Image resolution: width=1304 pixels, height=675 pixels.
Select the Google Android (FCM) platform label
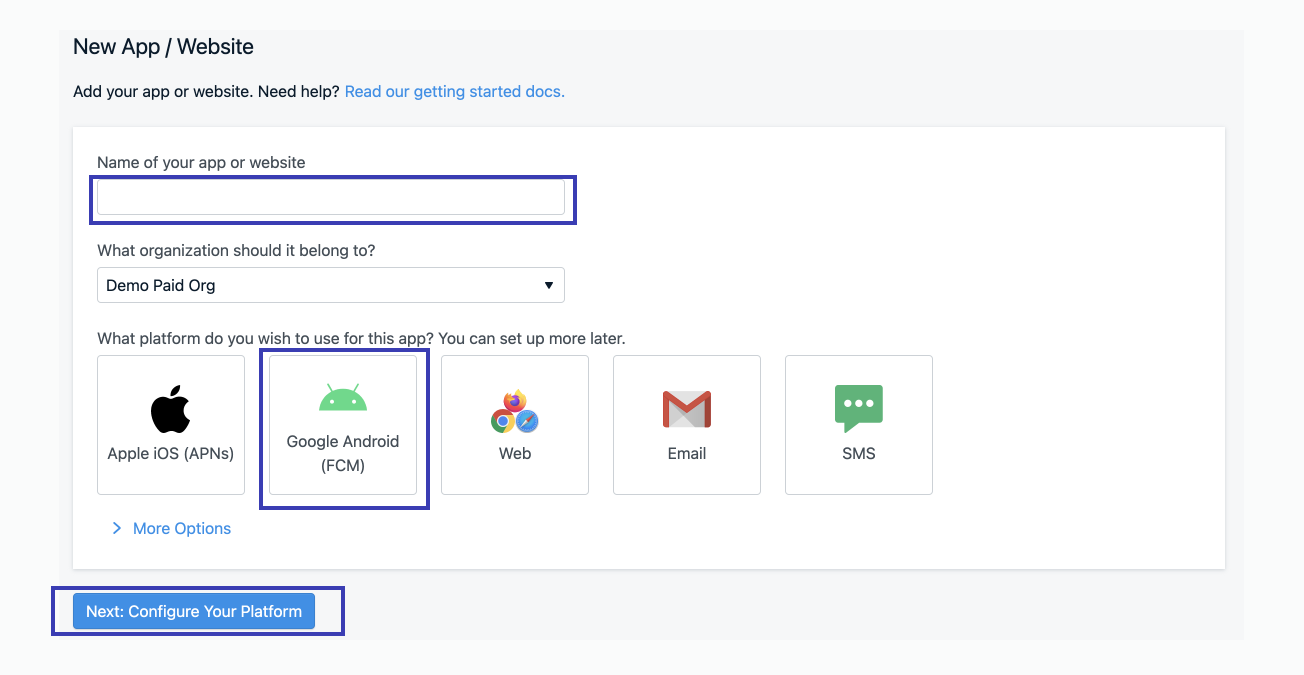pos(343,453)
